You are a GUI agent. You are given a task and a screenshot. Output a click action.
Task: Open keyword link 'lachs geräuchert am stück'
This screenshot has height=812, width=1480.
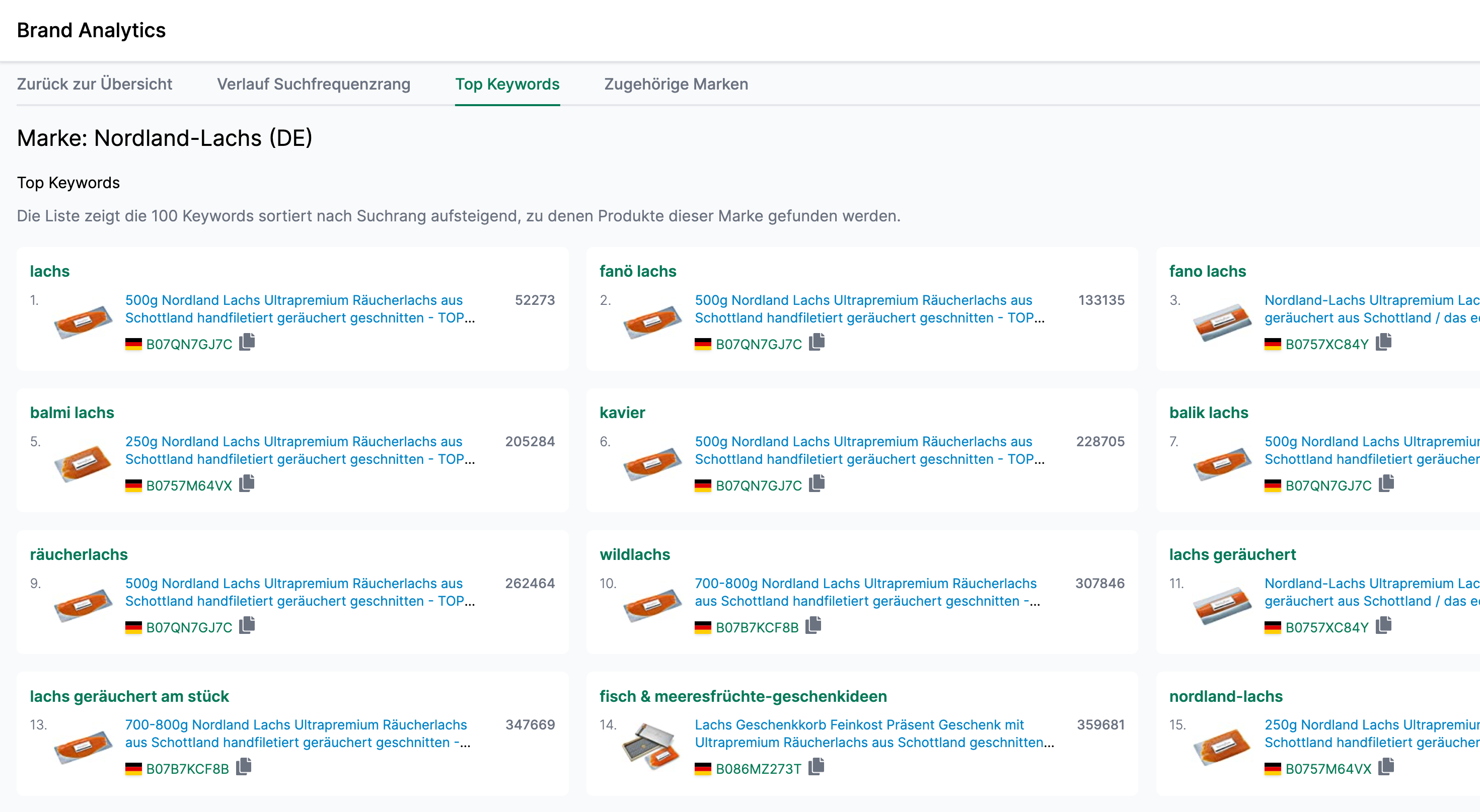(129, 696)
